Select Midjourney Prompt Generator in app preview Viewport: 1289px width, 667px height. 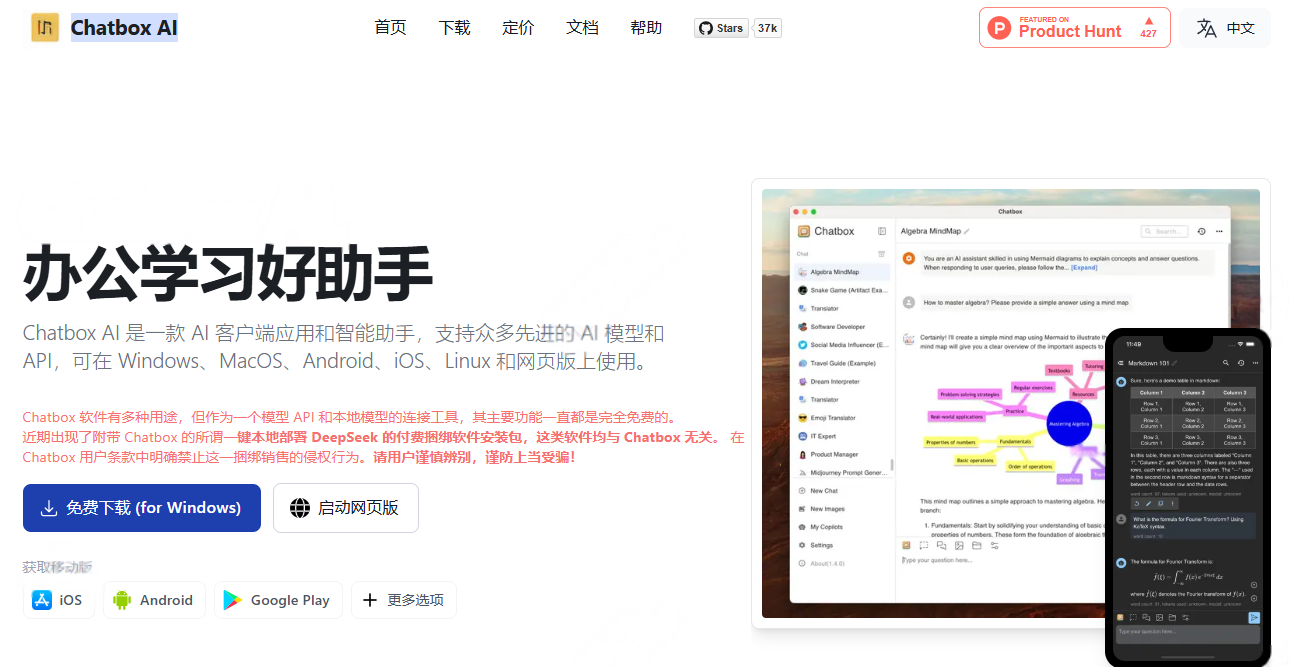tap(841, 473)
